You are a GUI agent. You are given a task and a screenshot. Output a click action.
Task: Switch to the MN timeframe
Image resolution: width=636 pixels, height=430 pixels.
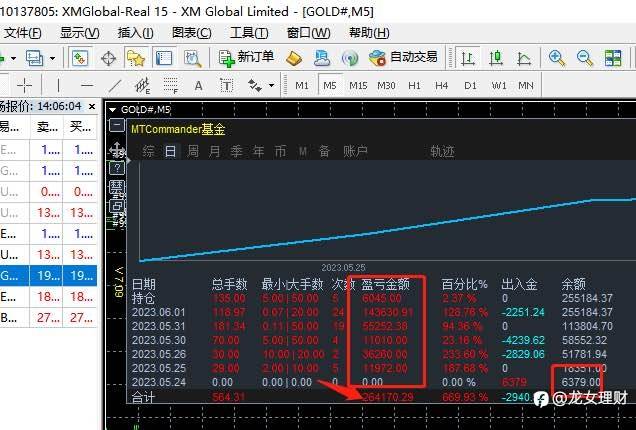click(x=526, y=86)
